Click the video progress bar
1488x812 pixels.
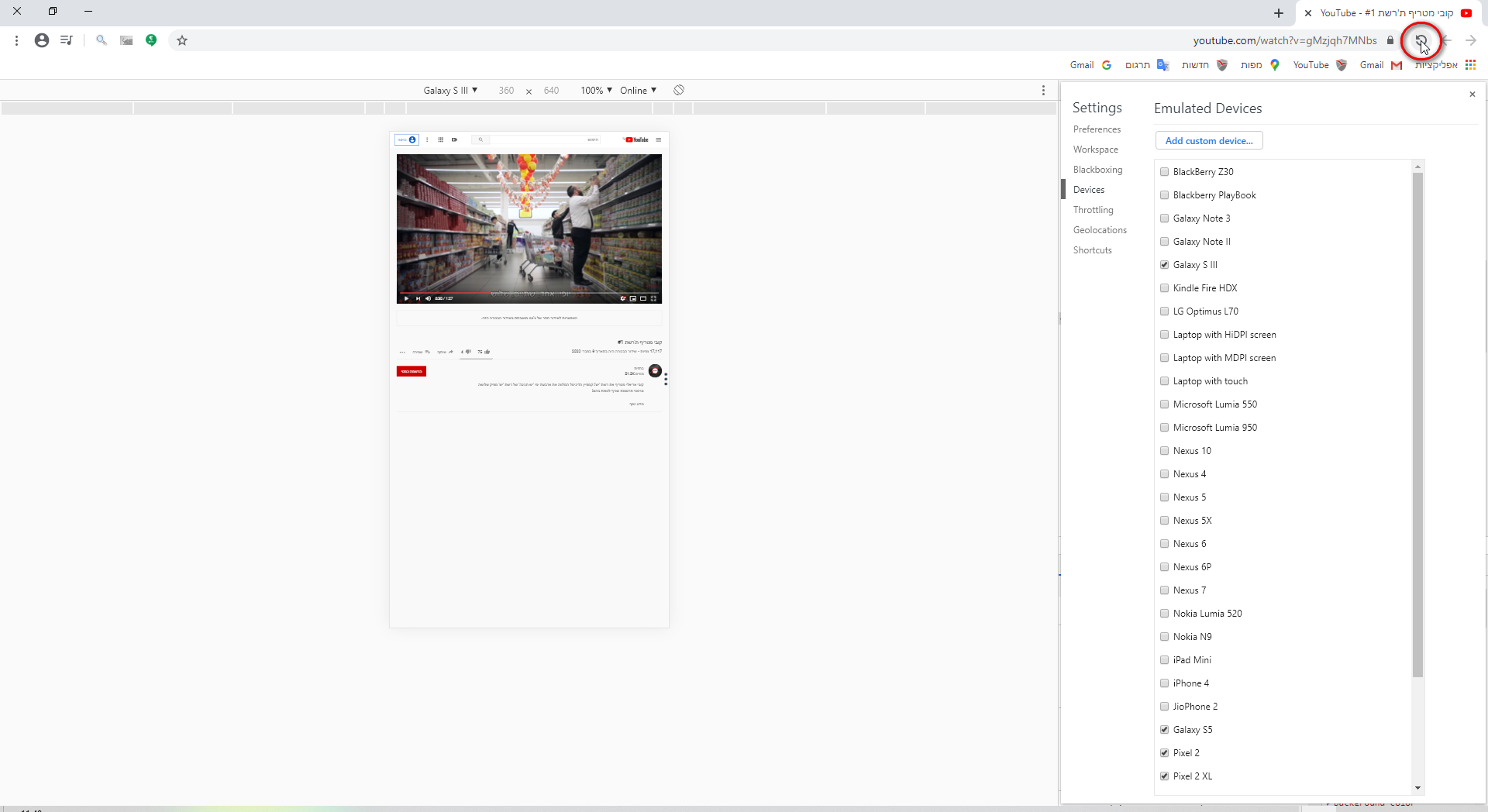point(529,293)
